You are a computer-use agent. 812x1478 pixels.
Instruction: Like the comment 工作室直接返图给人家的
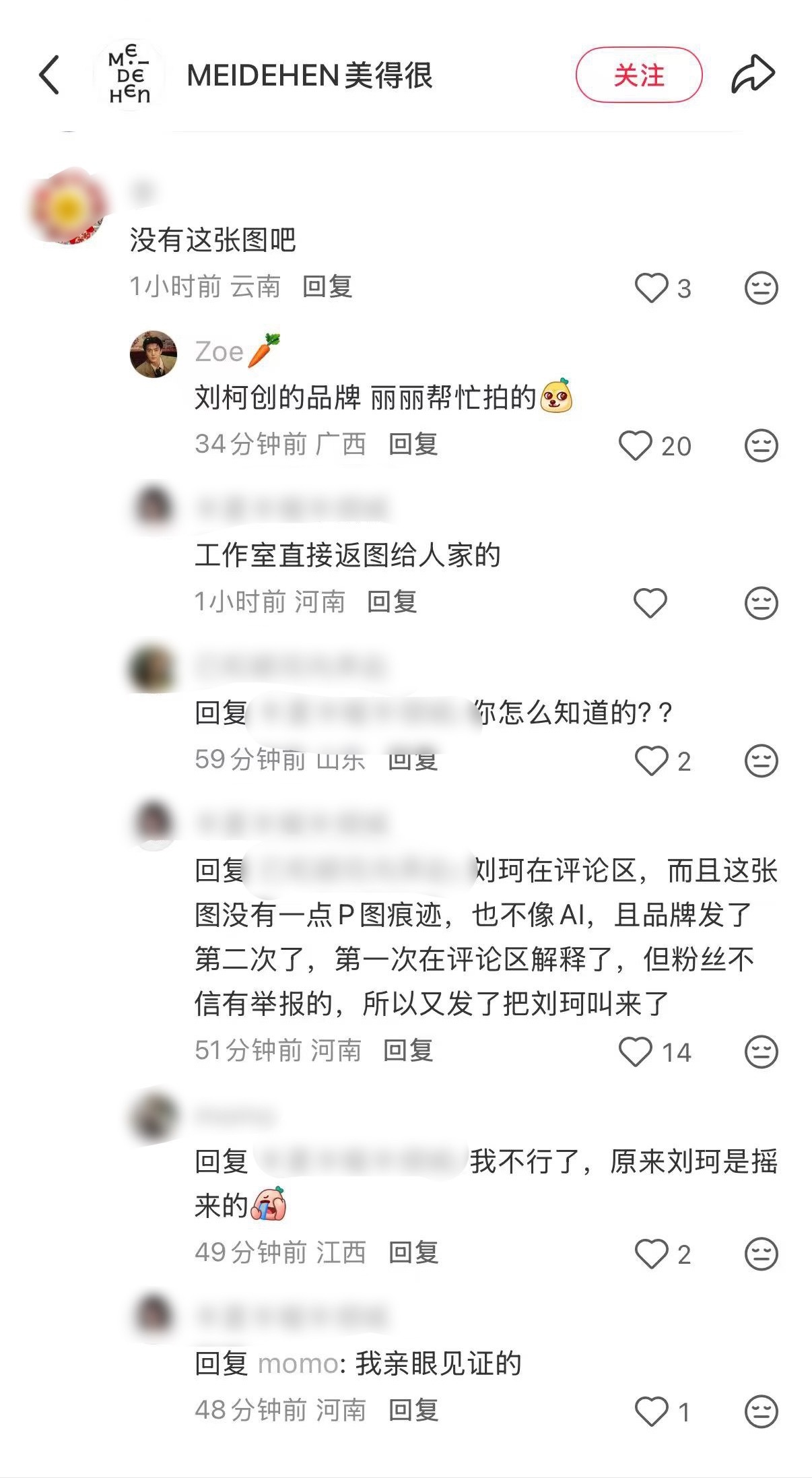click(650, 603)
